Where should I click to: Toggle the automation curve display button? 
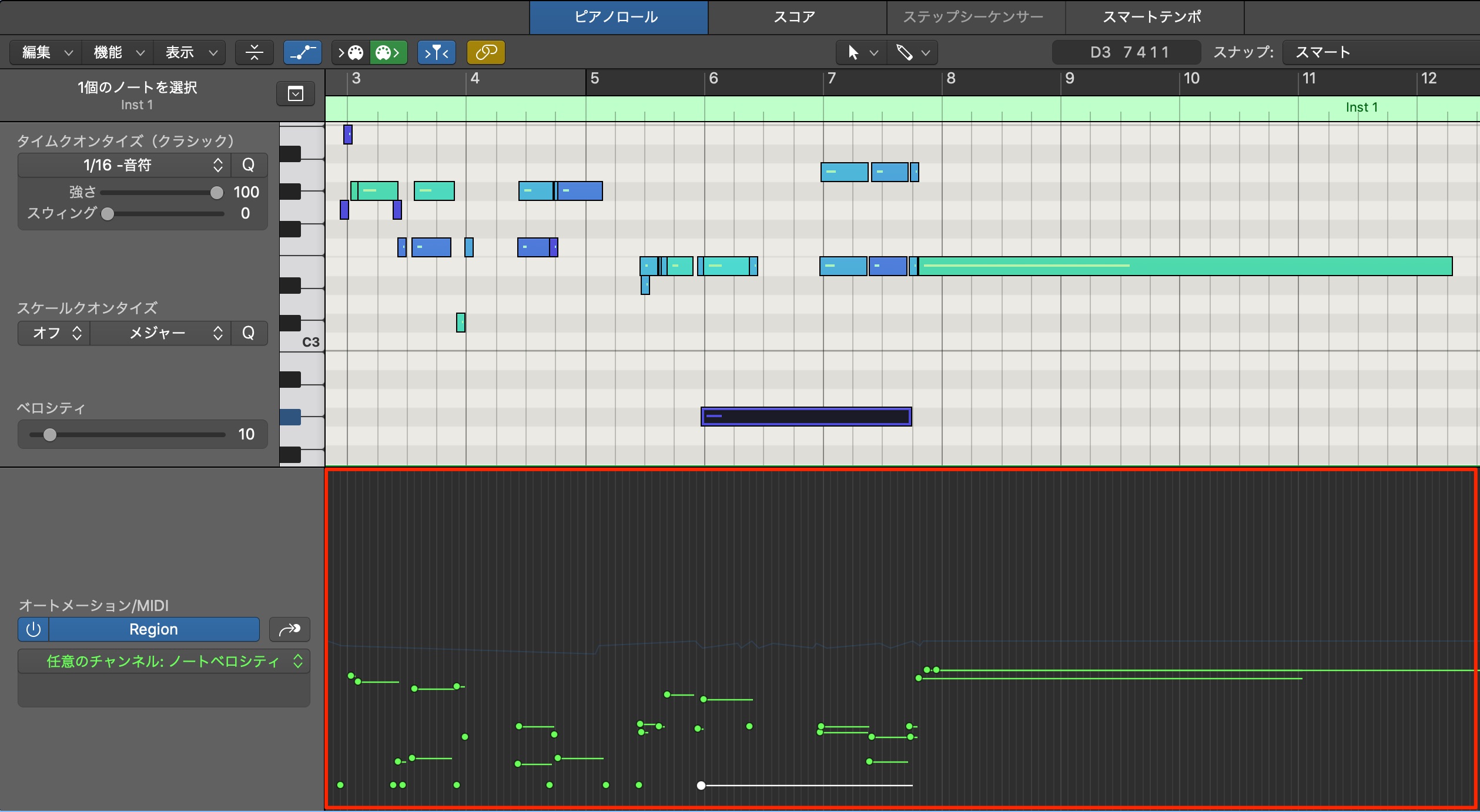pos(302,52)
